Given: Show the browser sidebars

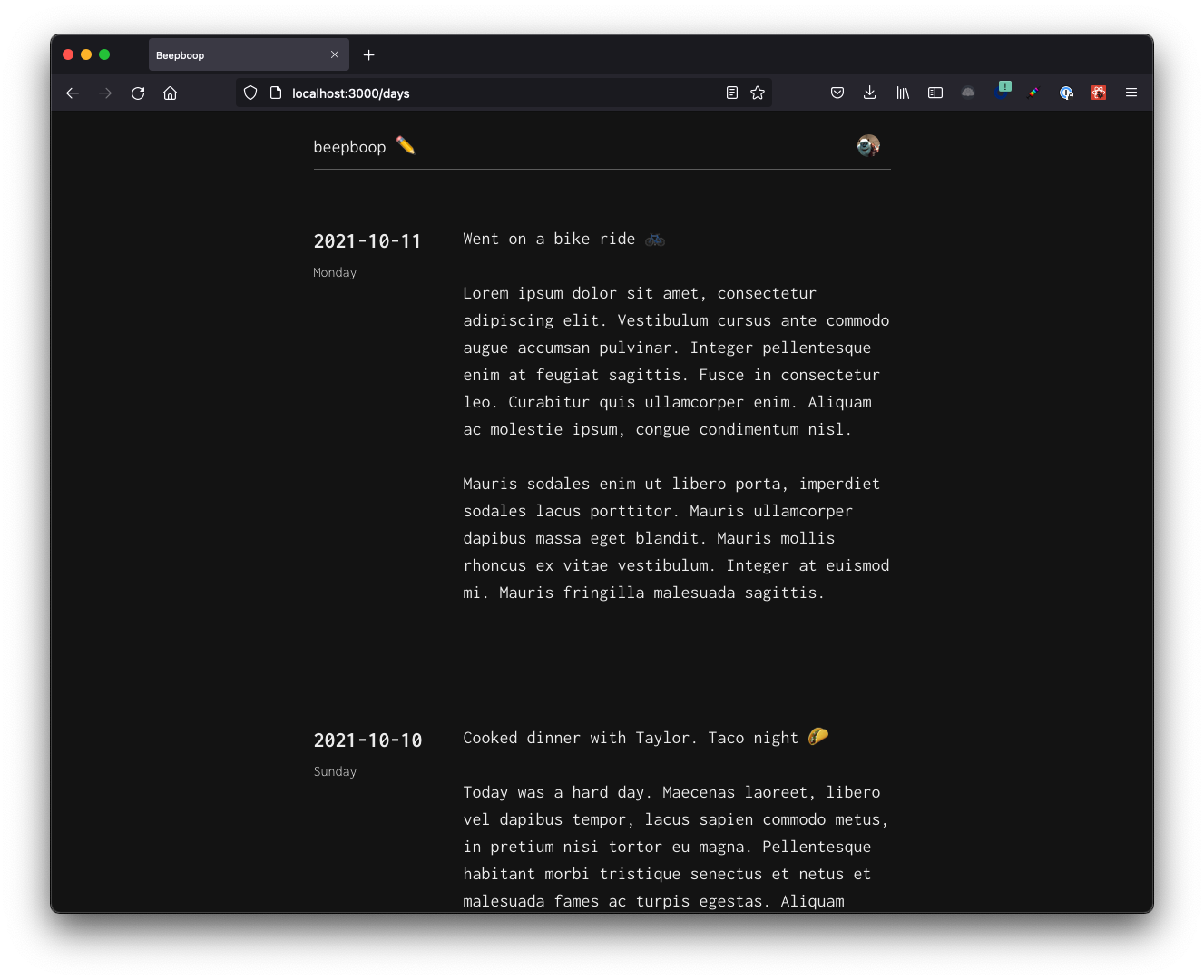Looking at the screenshot, I should [x=935, y=93].
